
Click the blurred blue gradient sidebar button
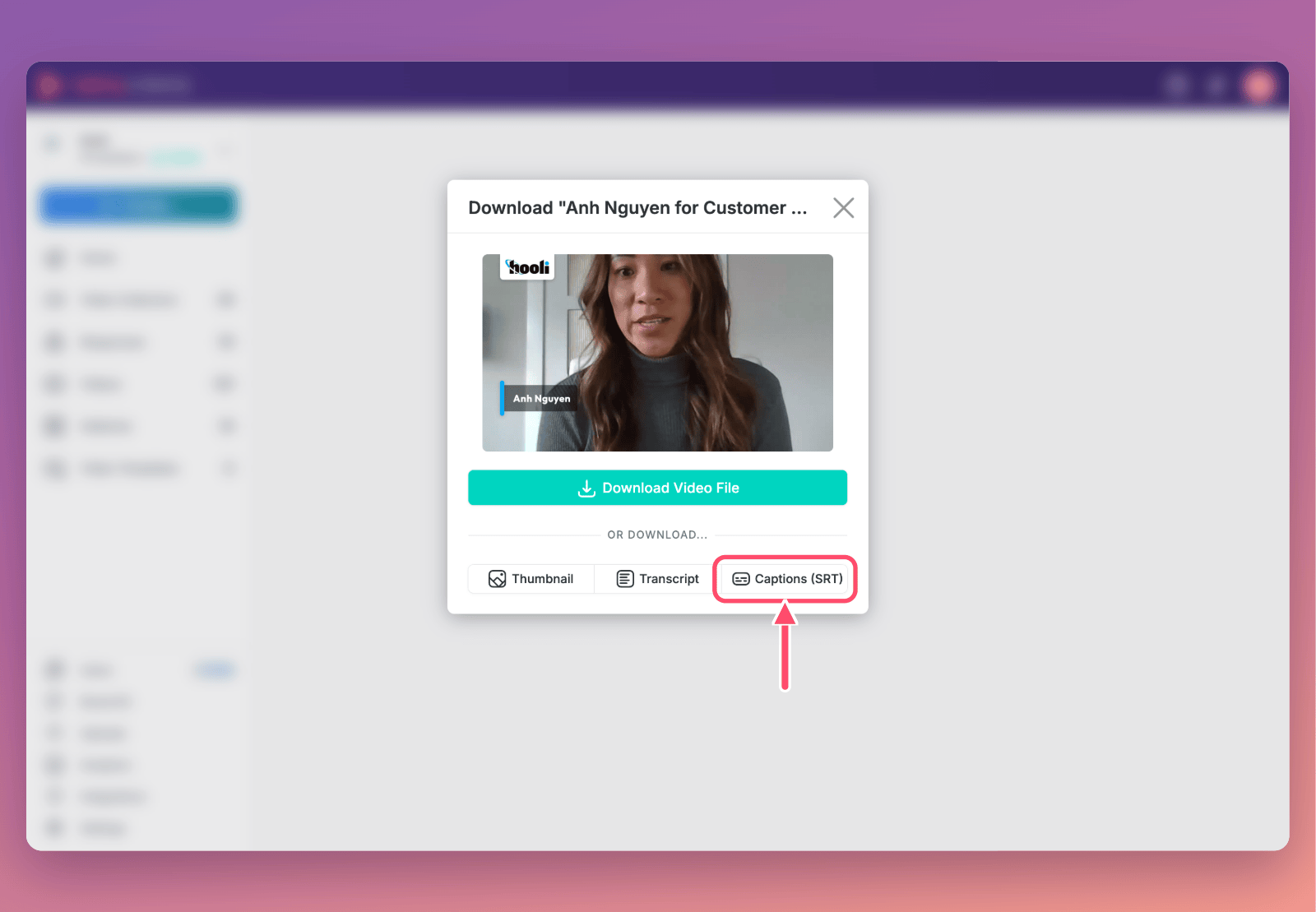pyautogui.click(x=139, y=206)
